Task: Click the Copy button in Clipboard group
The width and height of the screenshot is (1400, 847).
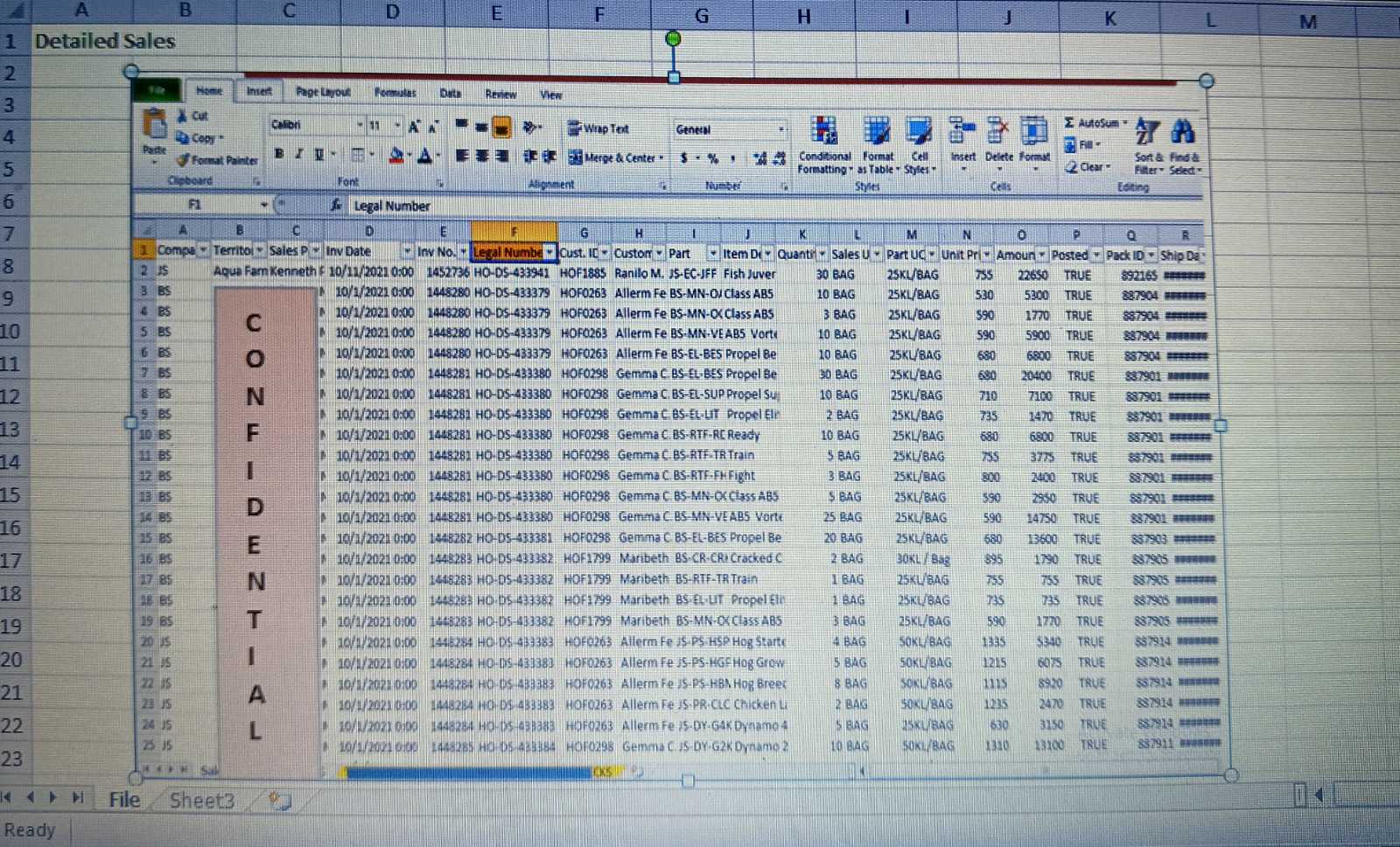Action: 199,137
